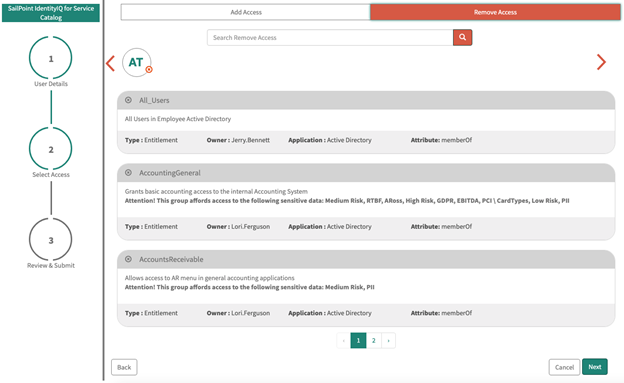The height and width of the screenshot is (383, 624).
Task: Focus the Search Remove Access field
Action: (x=330, y=37)
